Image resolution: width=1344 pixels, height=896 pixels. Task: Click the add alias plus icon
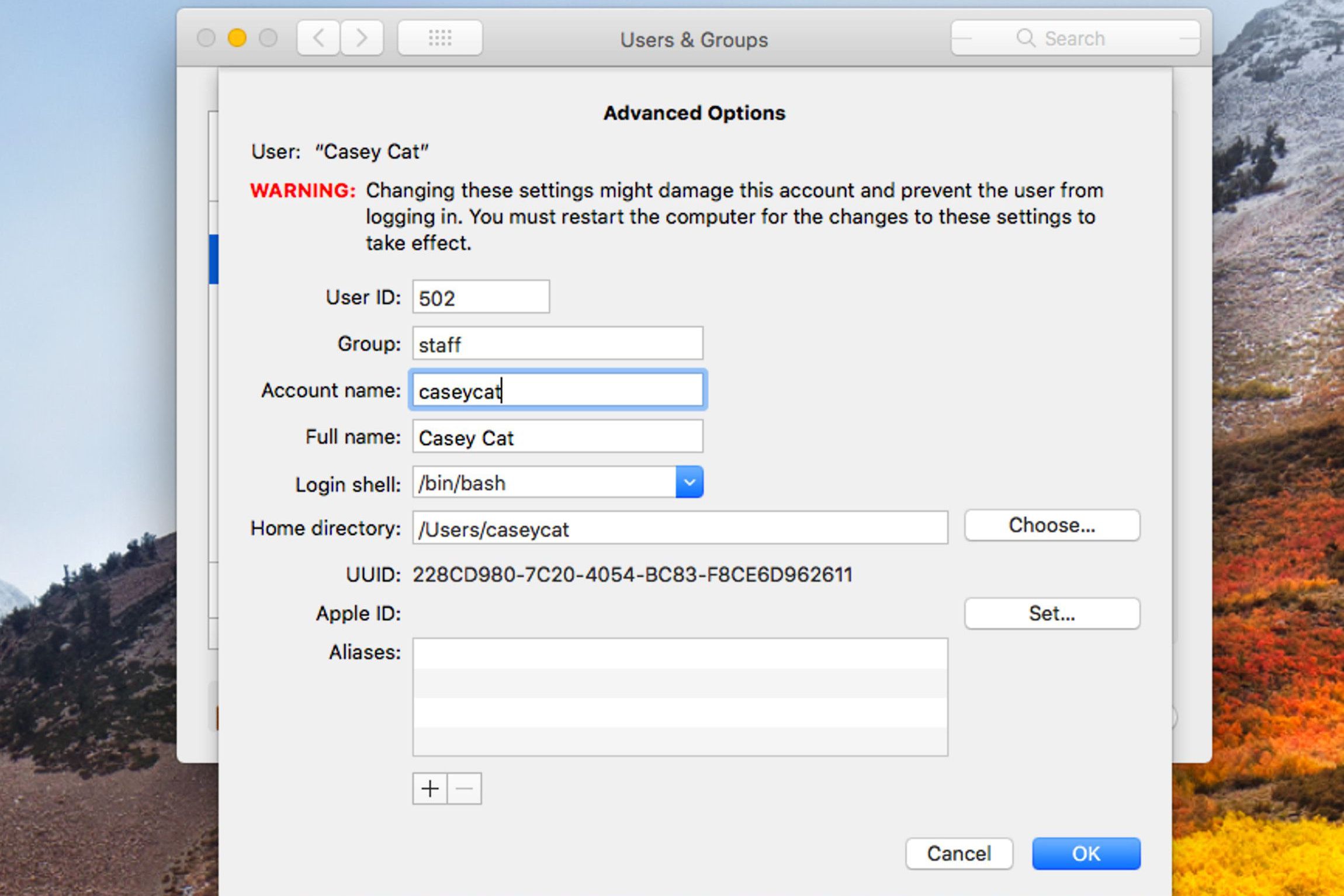428,787
